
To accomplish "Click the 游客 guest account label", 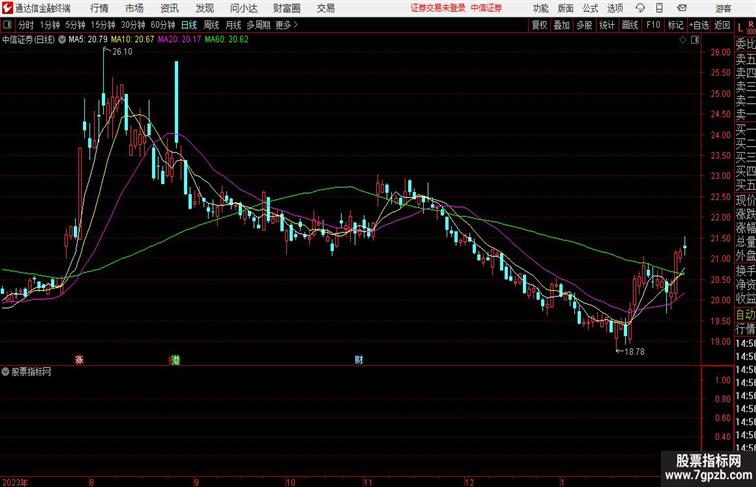I will click(x=723, y=8).
